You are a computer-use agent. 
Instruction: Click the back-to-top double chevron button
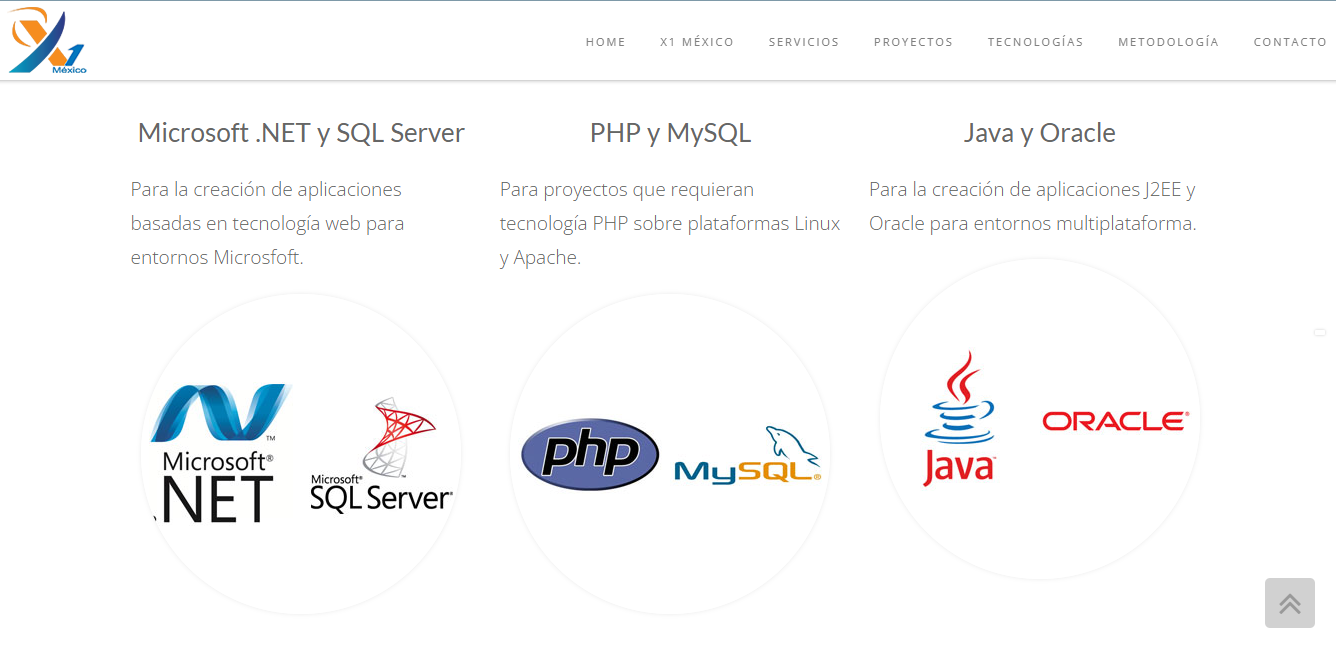(1290, 603)
